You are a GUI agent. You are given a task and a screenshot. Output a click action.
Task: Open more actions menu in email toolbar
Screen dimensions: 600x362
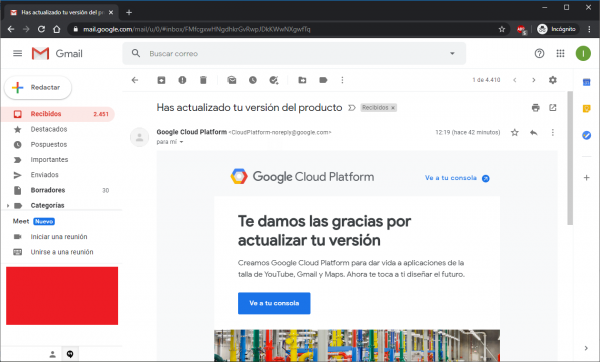pos(342,80)
